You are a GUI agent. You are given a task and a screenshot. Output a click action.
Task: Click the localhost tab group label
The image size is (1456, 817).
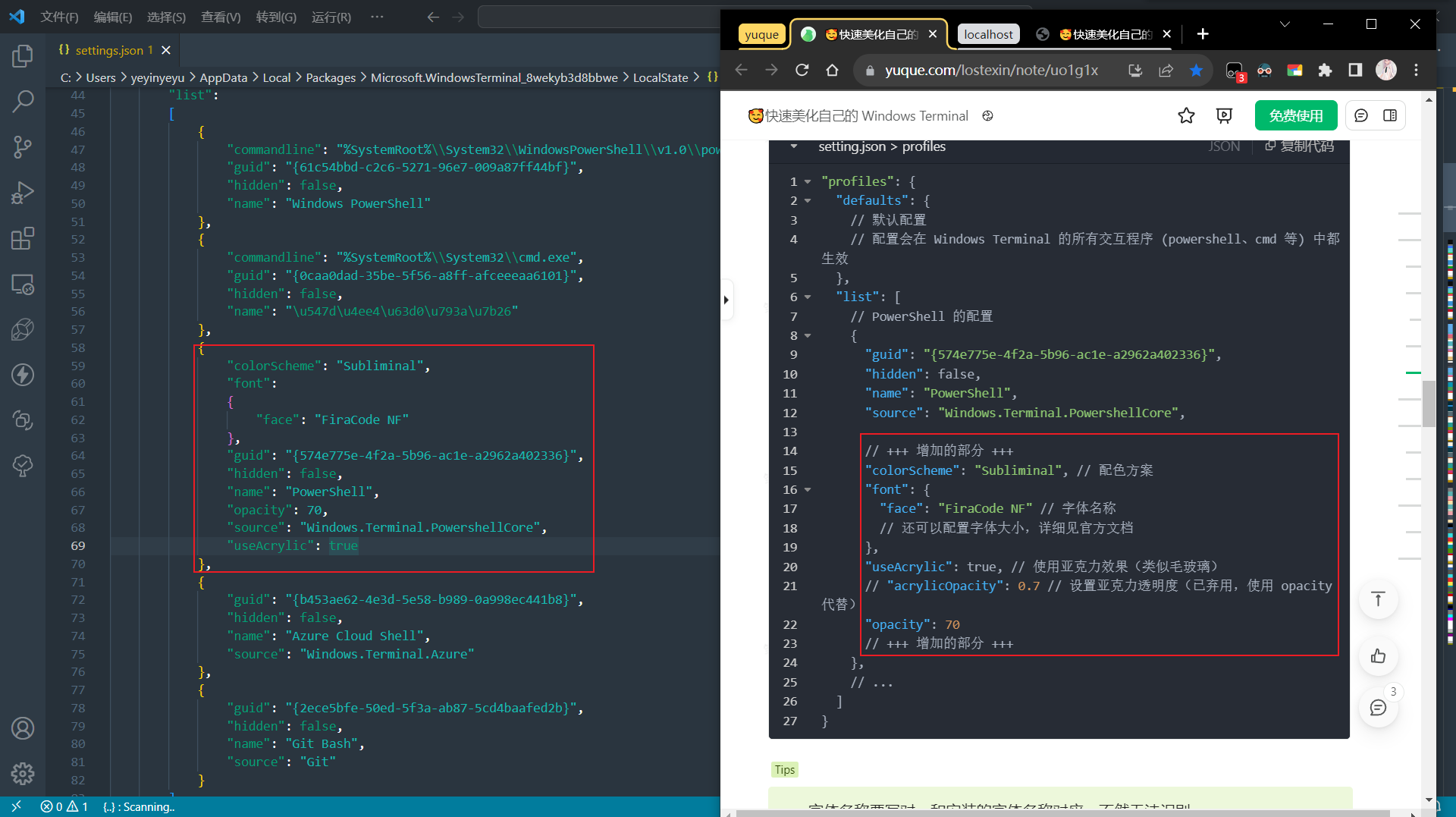[x=988, y=34]
